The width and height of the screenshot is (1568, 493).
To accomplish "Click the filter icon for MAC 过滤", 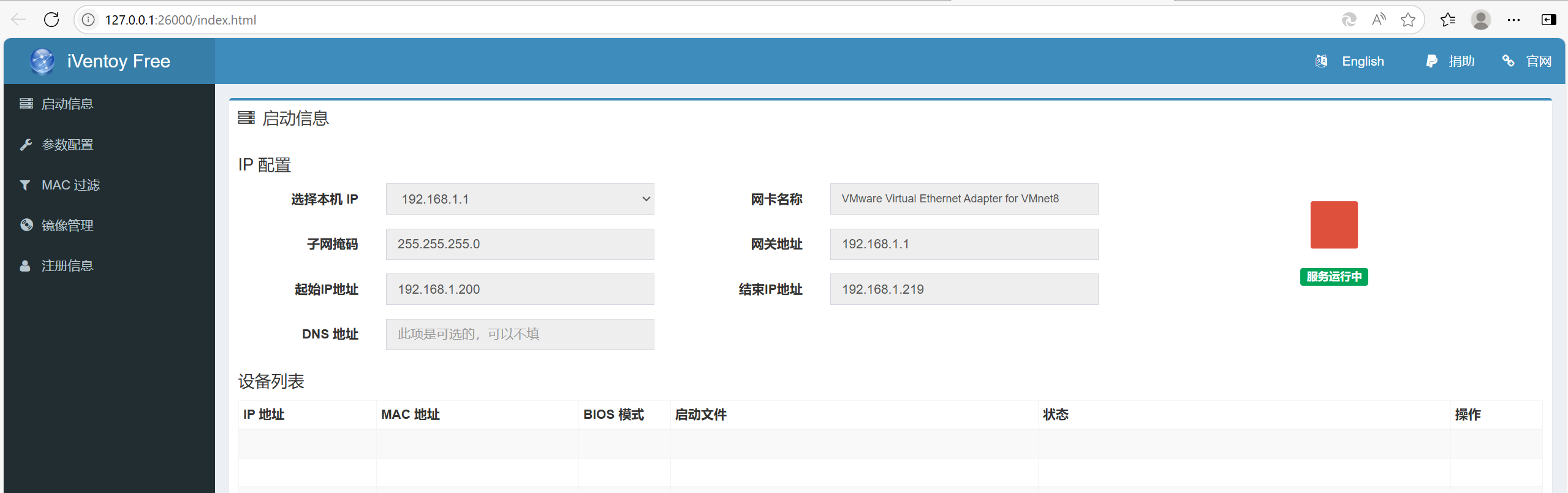I will tap(25, 185).
